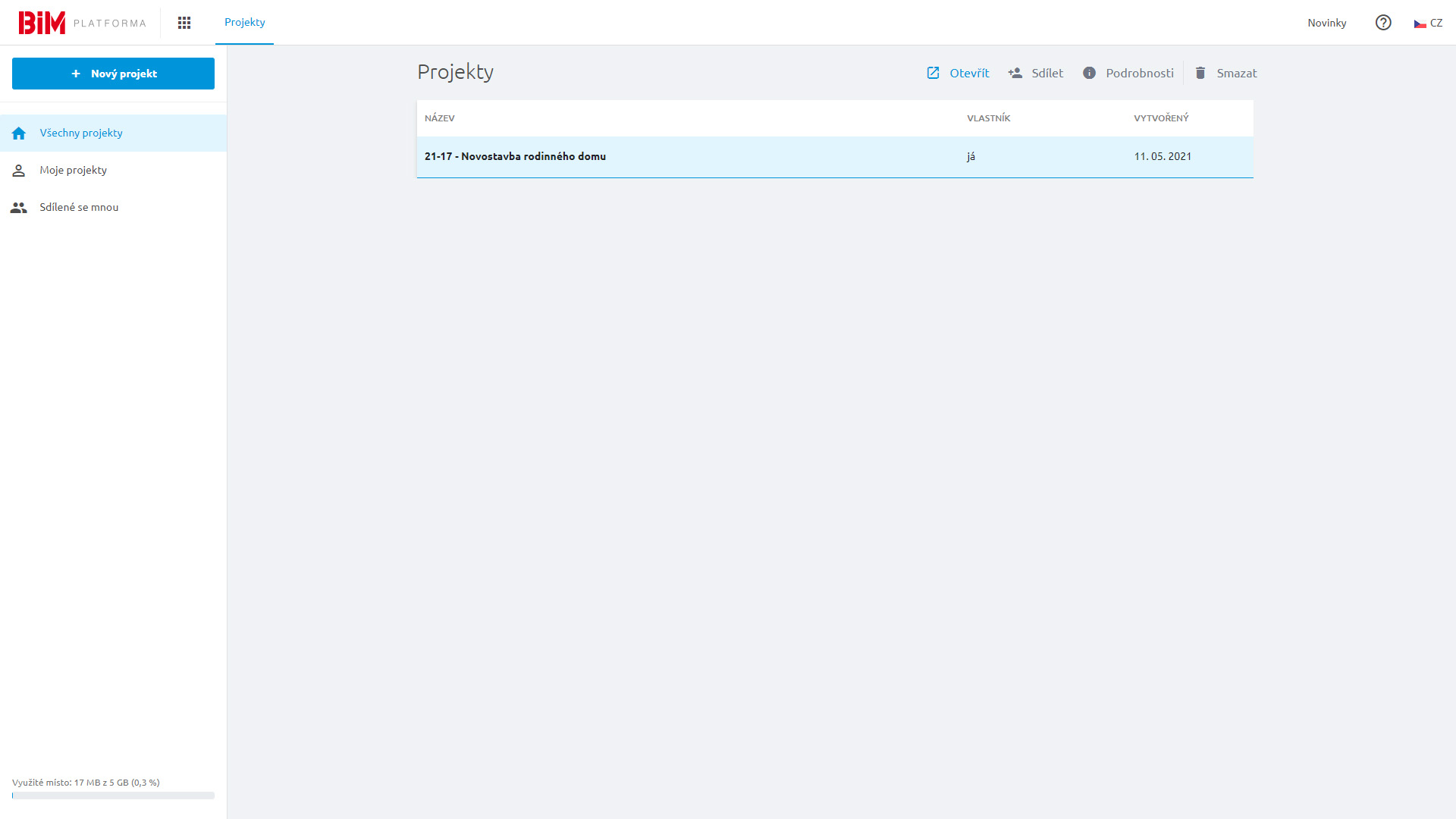This screenshot has height=819, width=1456.
Task: Create a project with Nový projekt button
Action: [x=113, y=74]
